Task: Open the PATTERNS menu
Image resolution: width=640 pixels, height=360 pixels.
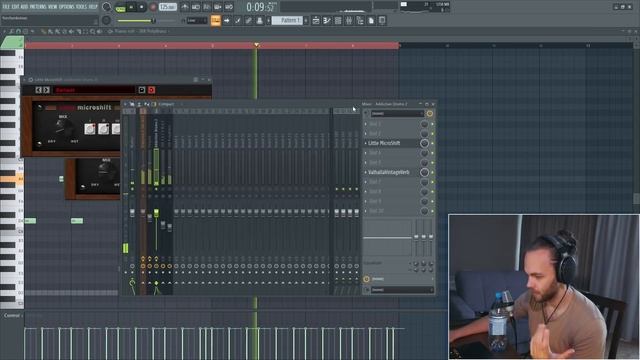Action: point(38,7)
